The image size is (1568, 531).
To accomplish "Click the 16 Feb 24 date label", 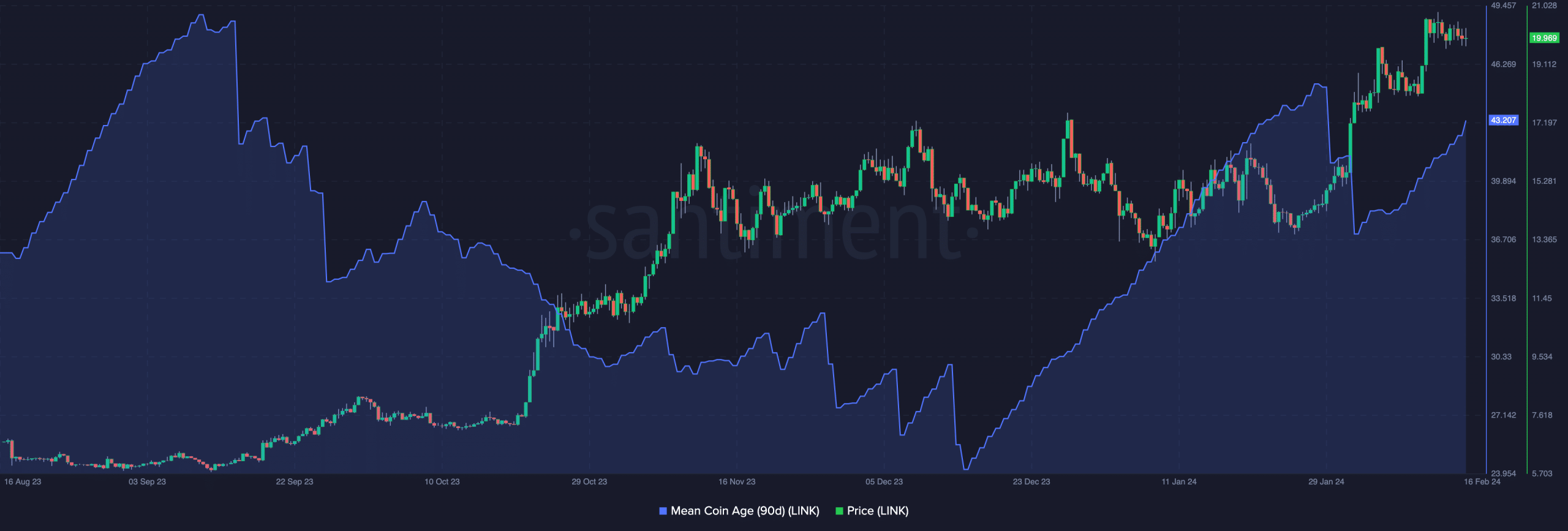I will pyautogui.click(x=1482, y=481).
